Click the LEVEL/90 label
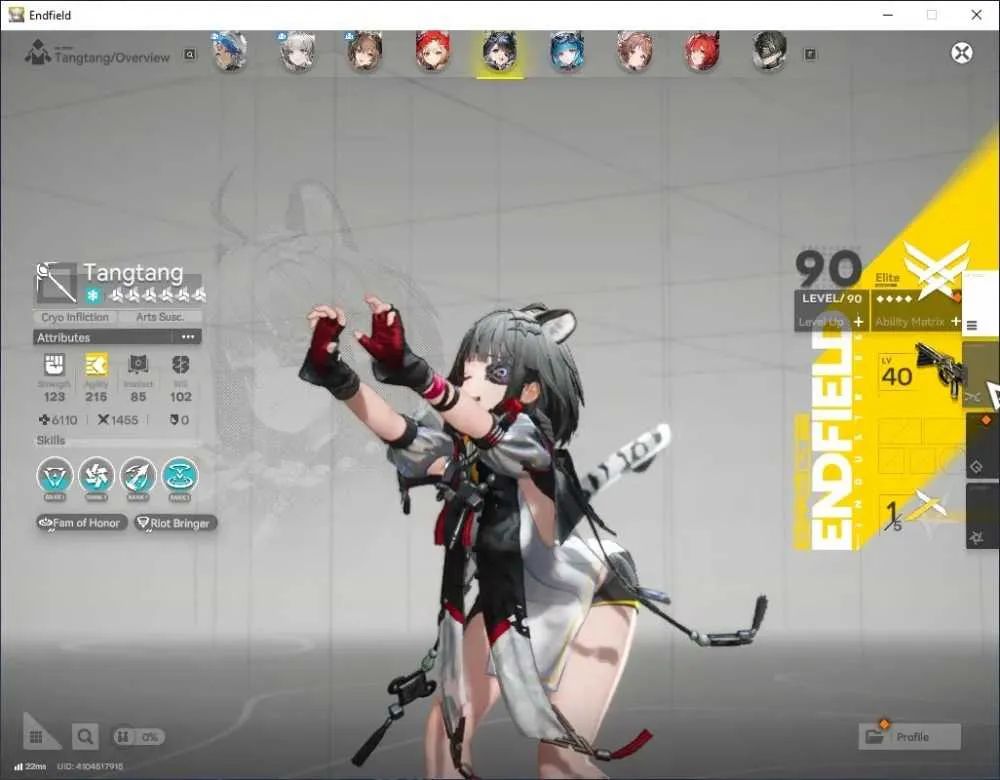The width and height of the screenshot is (1000, 780). point(832,298)
